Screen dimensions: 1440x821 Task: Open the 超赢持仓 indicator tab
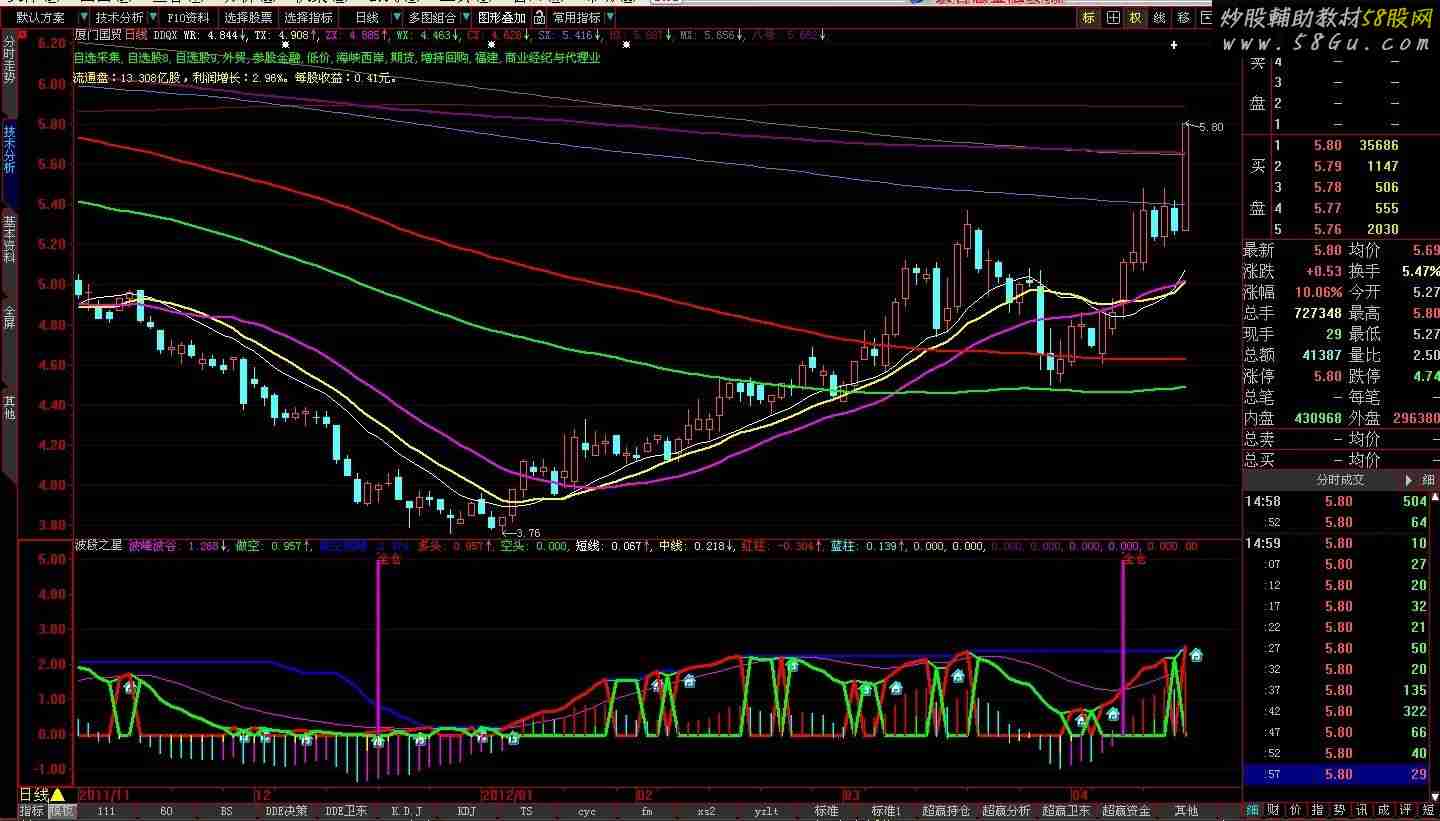coord(946,811)
